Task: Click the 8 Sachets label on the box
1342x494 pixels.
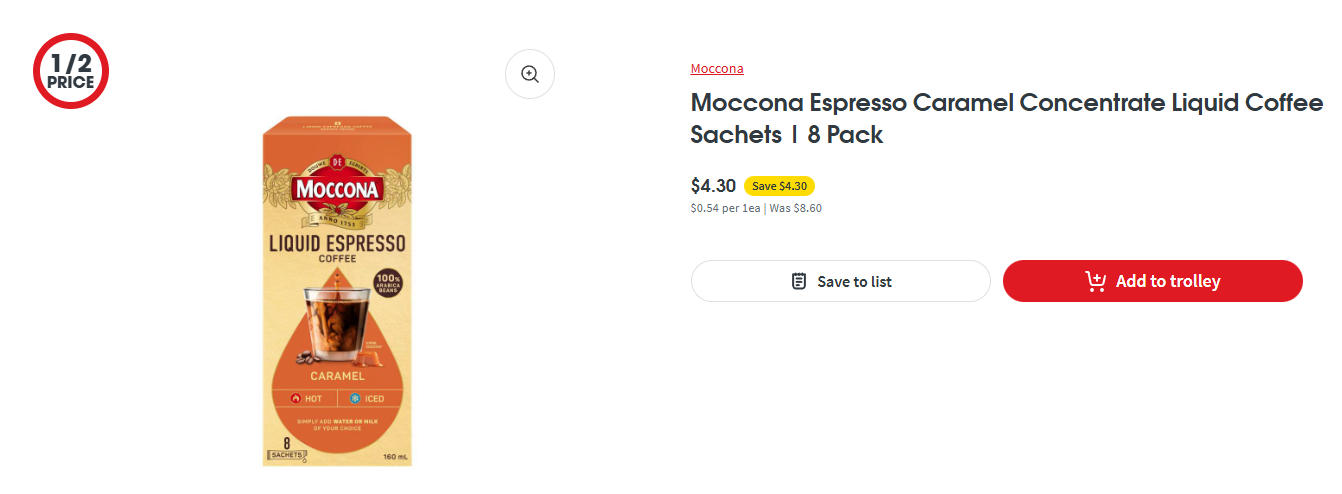Action: pyautogui.click(x=285, y=449)
